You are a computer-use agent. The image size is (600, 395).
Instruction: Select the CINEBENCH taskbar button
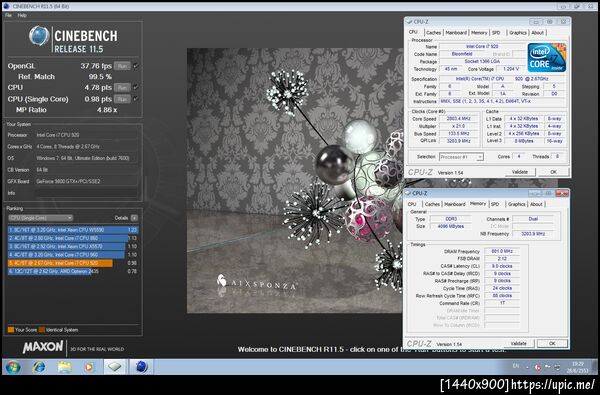[141, 367]
